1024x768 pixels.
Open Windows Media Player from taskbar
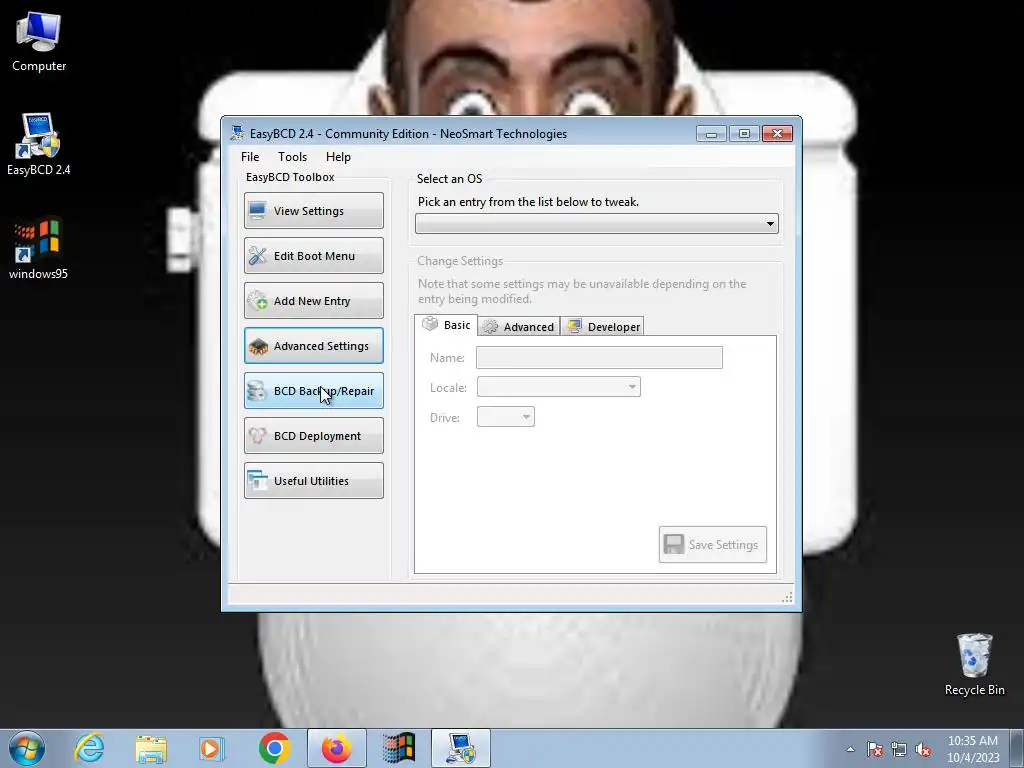coord(211,748)
